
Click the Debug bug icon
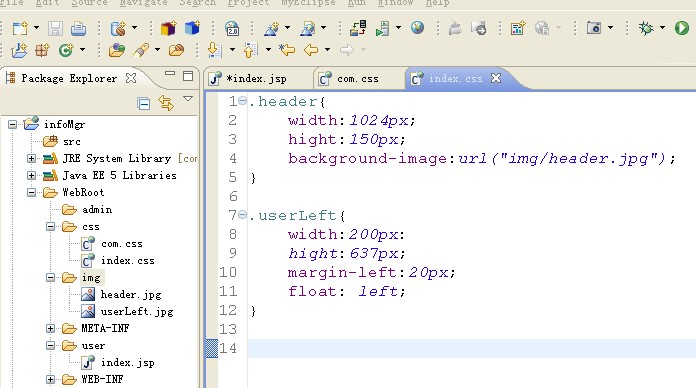click(646, 28)
